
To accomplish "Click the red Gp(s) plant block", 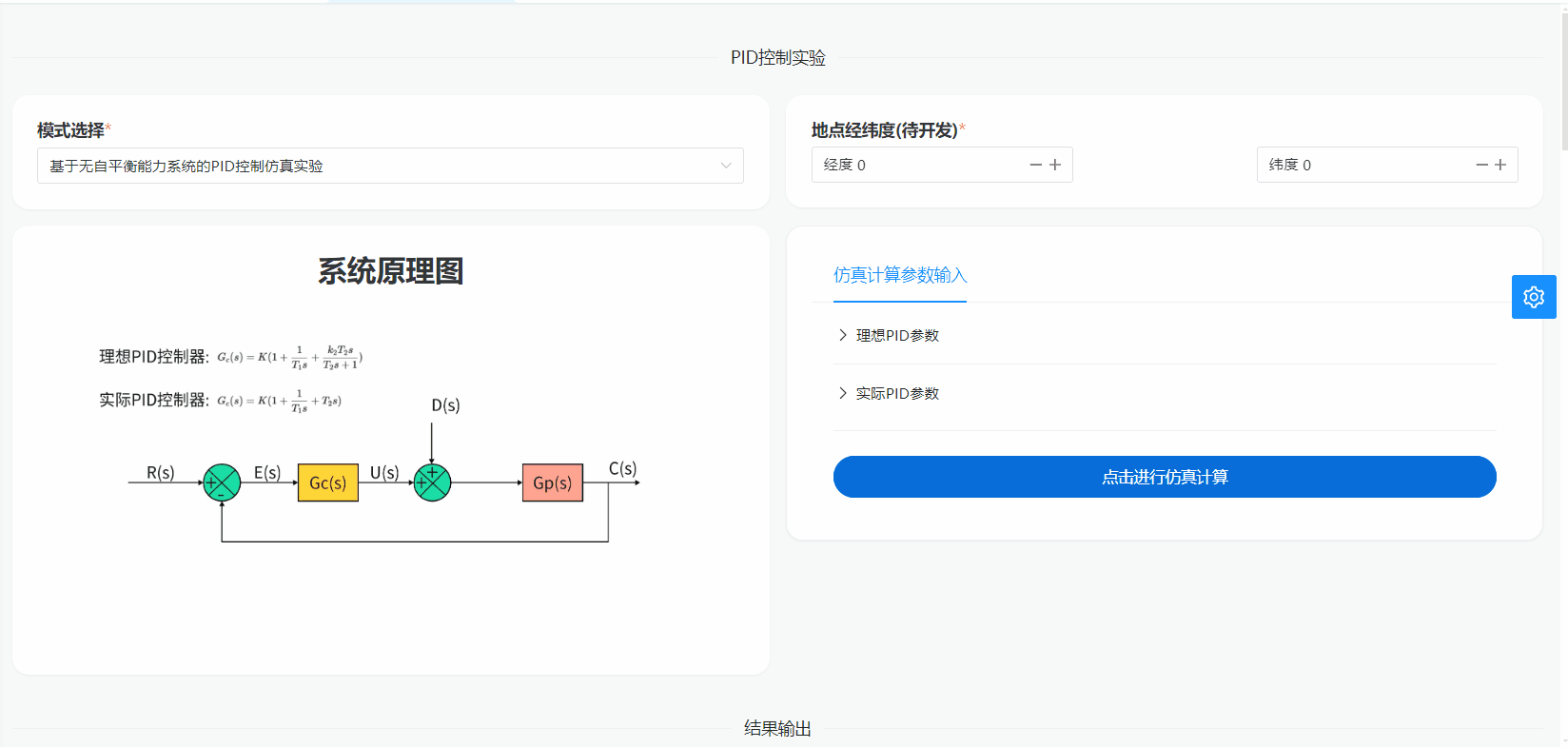I will coord(552,482).
